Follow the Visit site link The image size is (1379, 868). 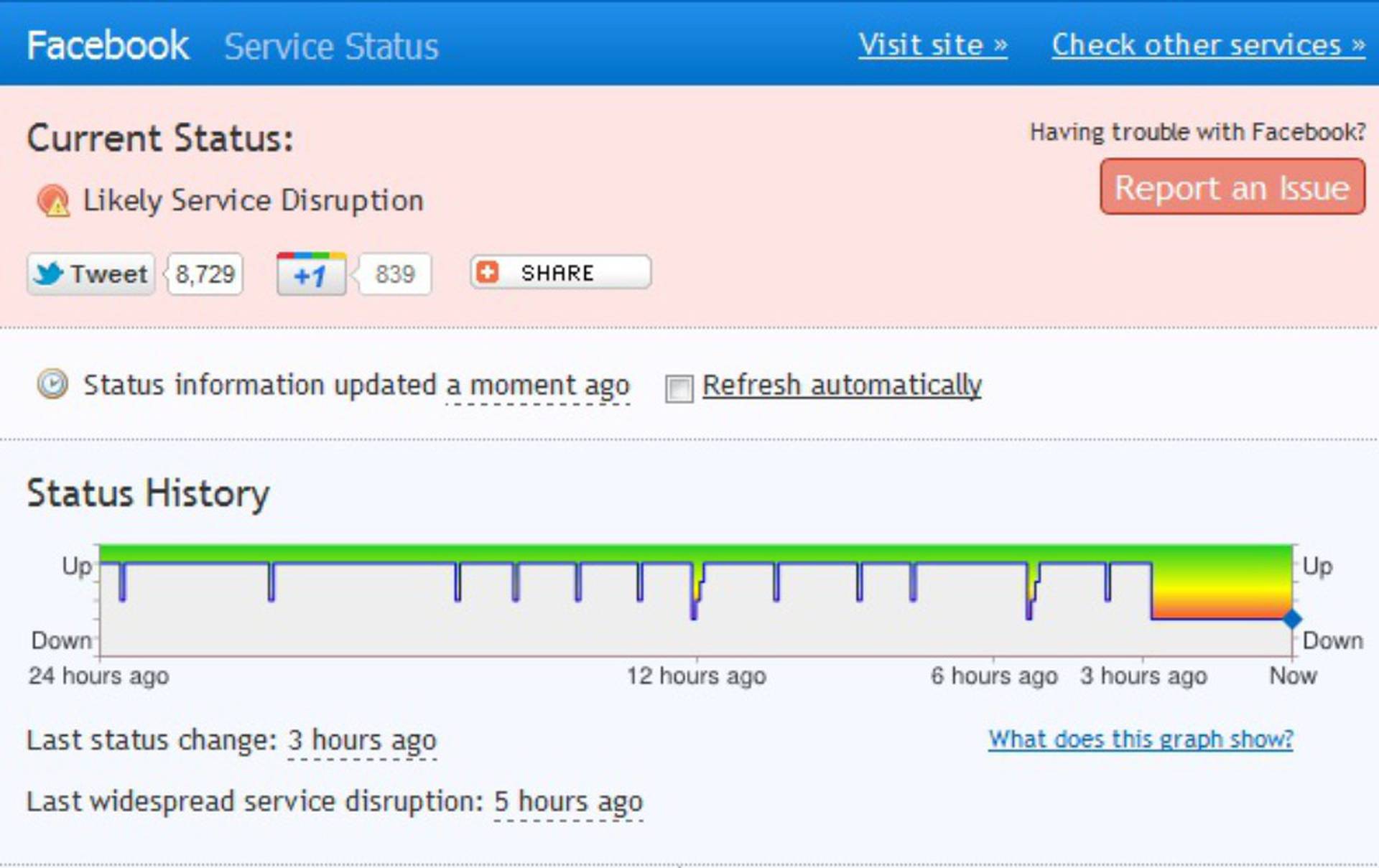coord(932,45)
